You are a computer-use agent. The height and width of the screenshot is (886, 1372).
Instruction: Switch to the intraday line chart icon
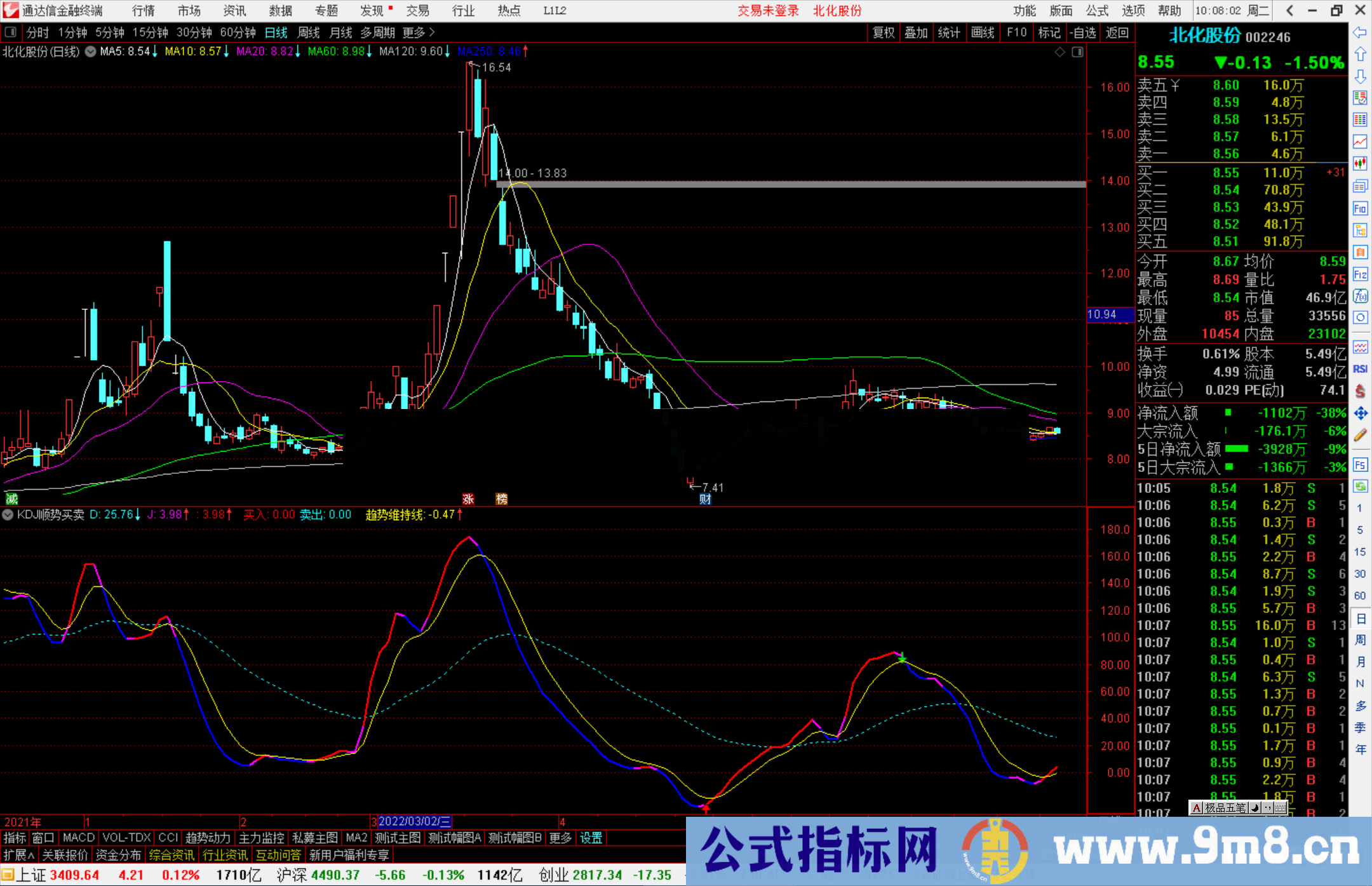click(x=1360, y=142)
